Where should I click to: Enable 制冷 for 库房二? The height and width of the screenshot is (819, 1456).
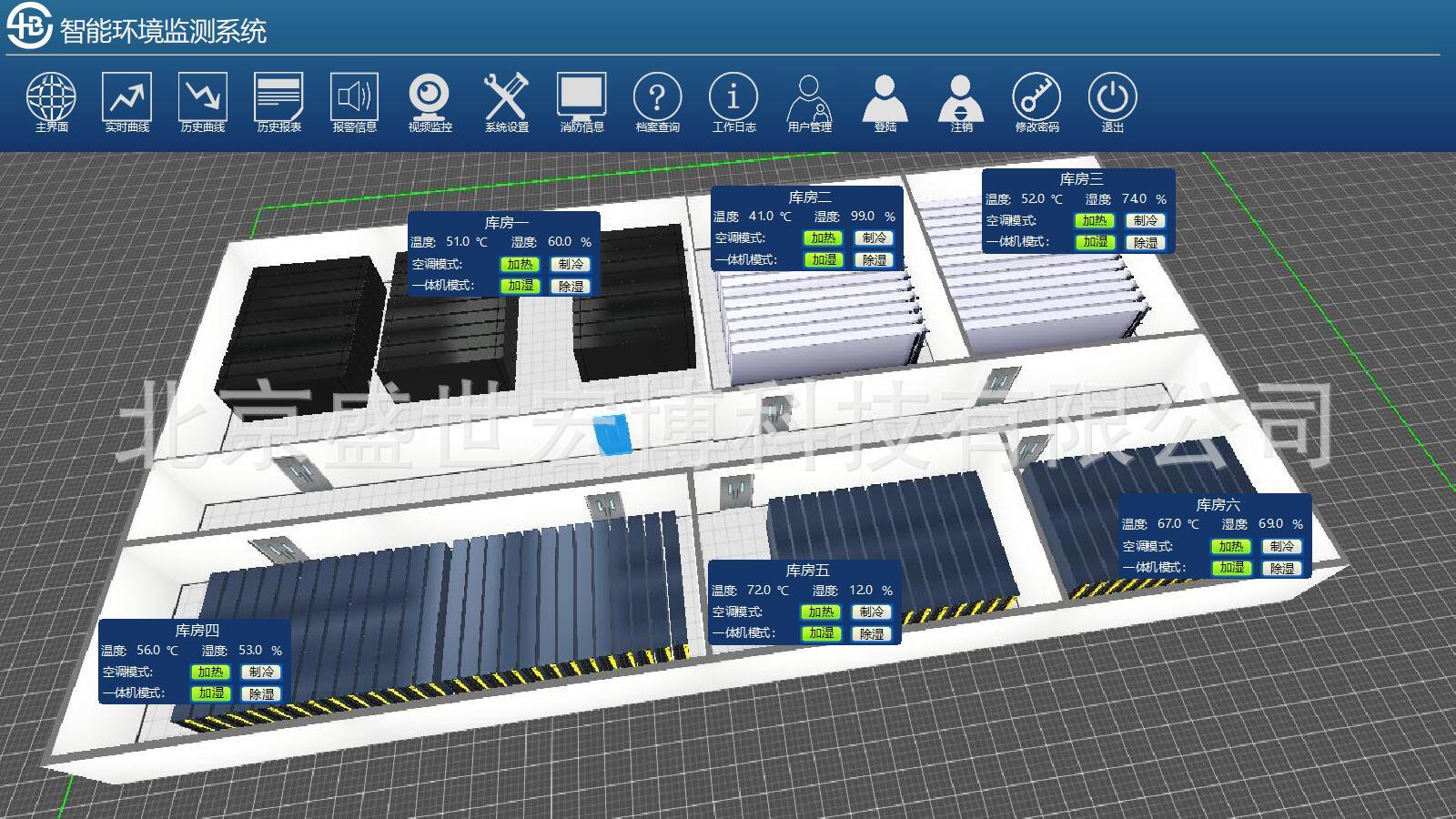pyautogui.click(x=875, y=238)
